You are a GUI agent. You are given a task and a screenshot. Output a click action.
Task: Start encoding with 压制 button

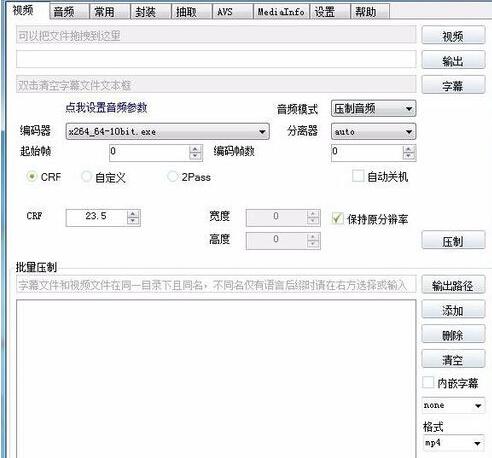(x=453, y=241)
